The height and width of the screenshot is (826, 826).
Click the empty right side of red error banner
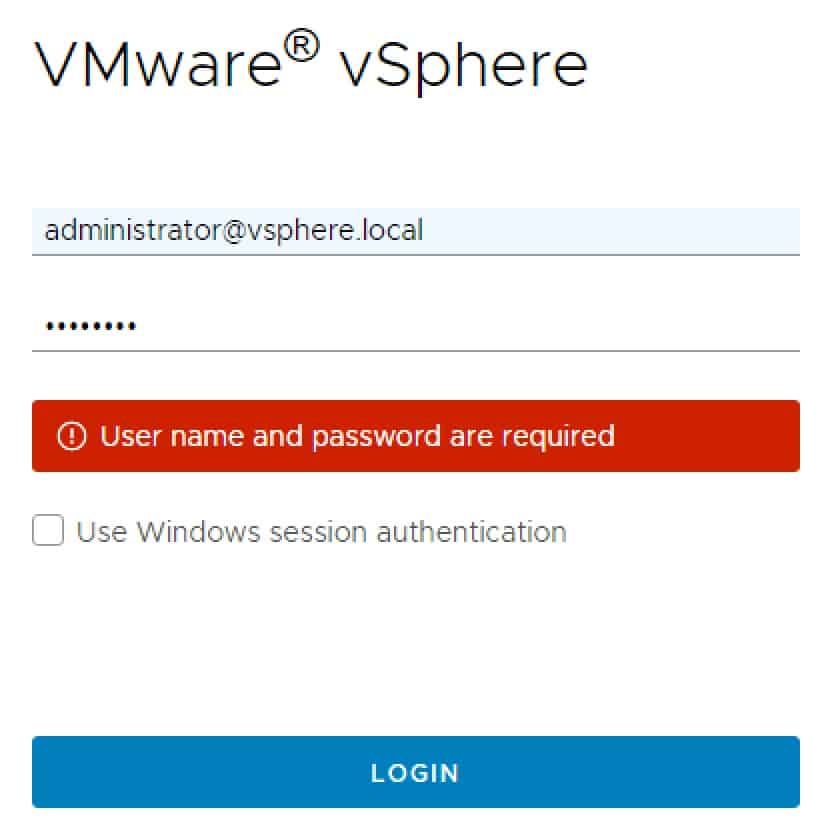[x=706, y=436]
